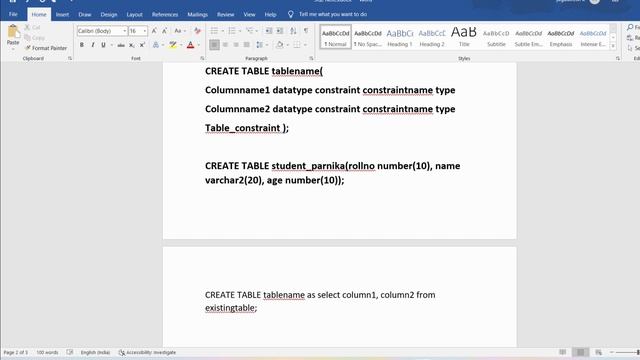
Task: Switch to the Layout tab
Action: tap(134, 14)
